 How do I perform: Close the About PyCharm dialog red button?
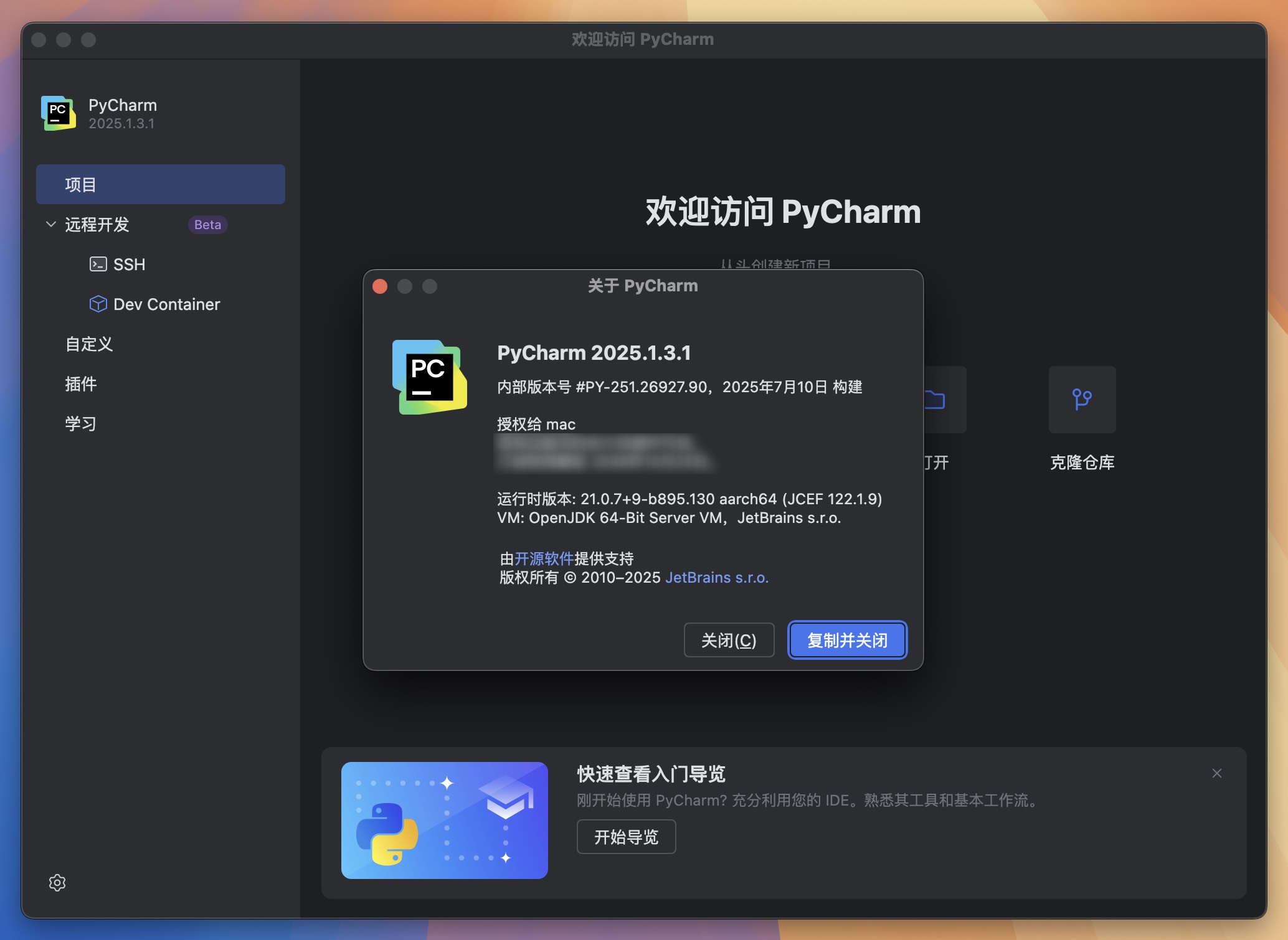(380, 286)
